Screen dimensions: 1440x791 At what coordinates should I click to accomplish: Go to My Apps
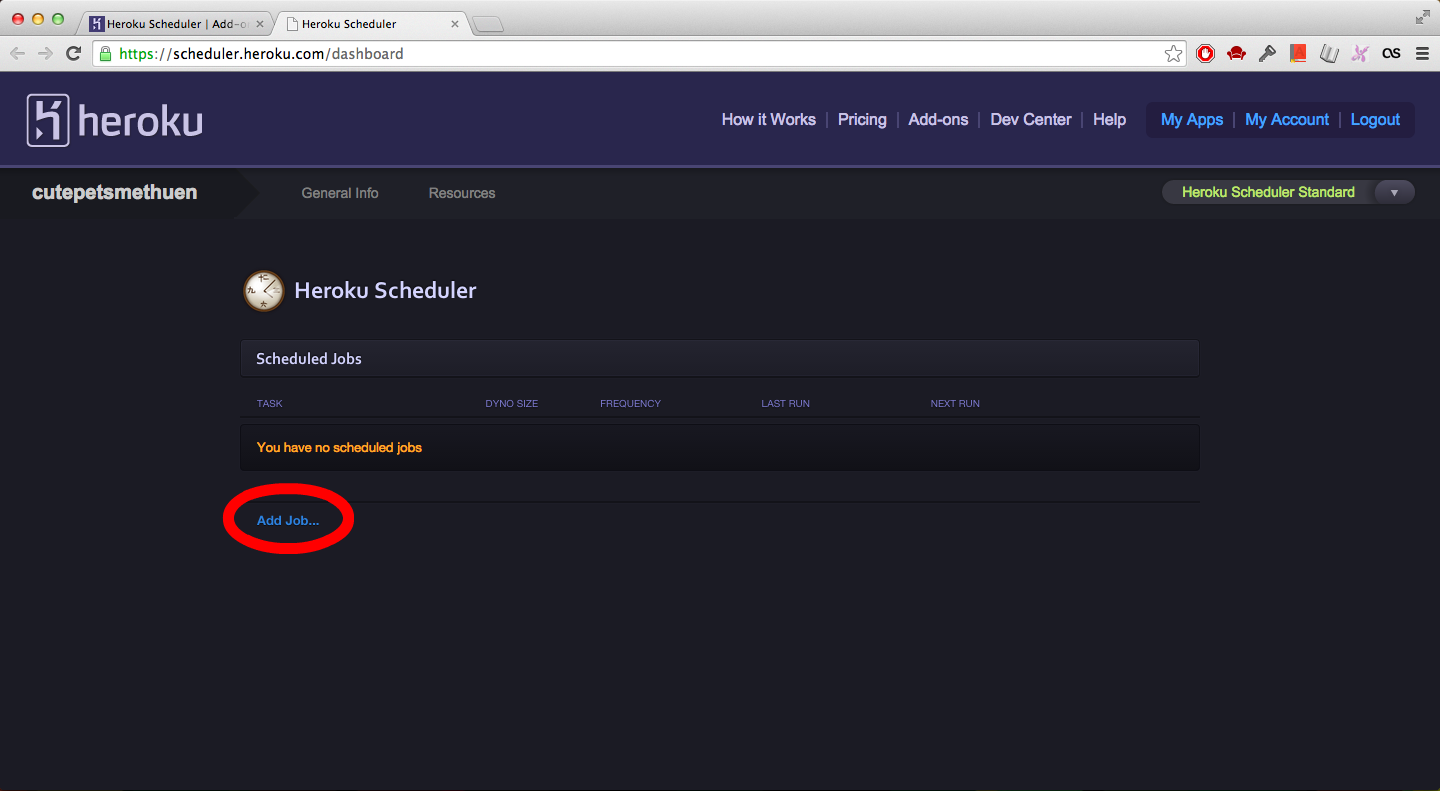pyautogui.click(x=1192, y=119)
